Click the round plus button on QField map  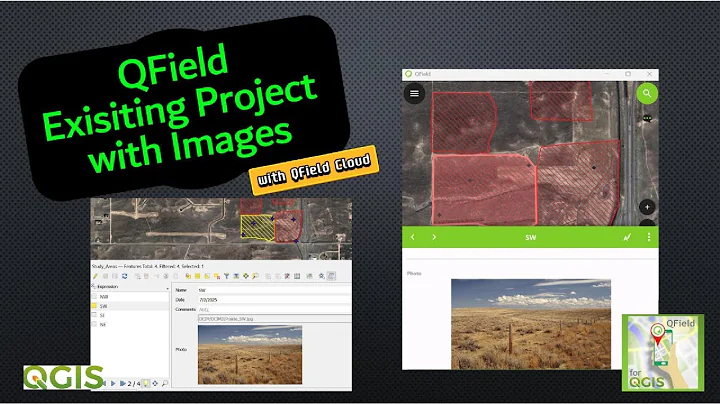point(647,207)
